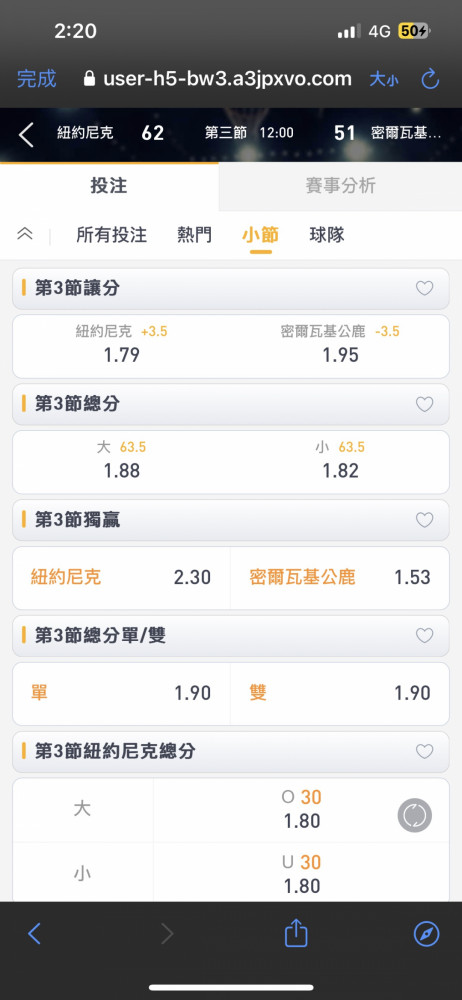Go forward with the browser forward arrow
This screenshot has height=1000, width=462.
pyautogui.click(x=167, y=934)
